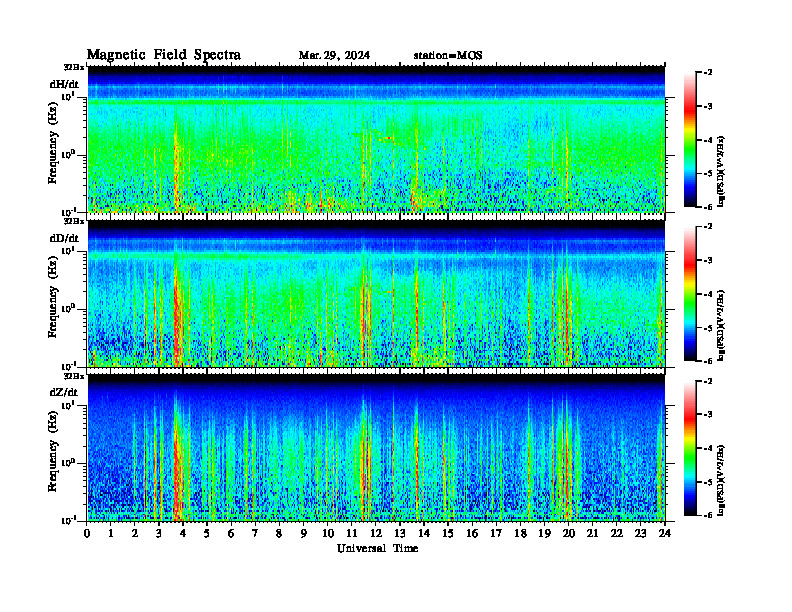Click the dD/dt panel color scale bar
The height and width of the screenshot is (612, 792).
(x=690, y=294)
